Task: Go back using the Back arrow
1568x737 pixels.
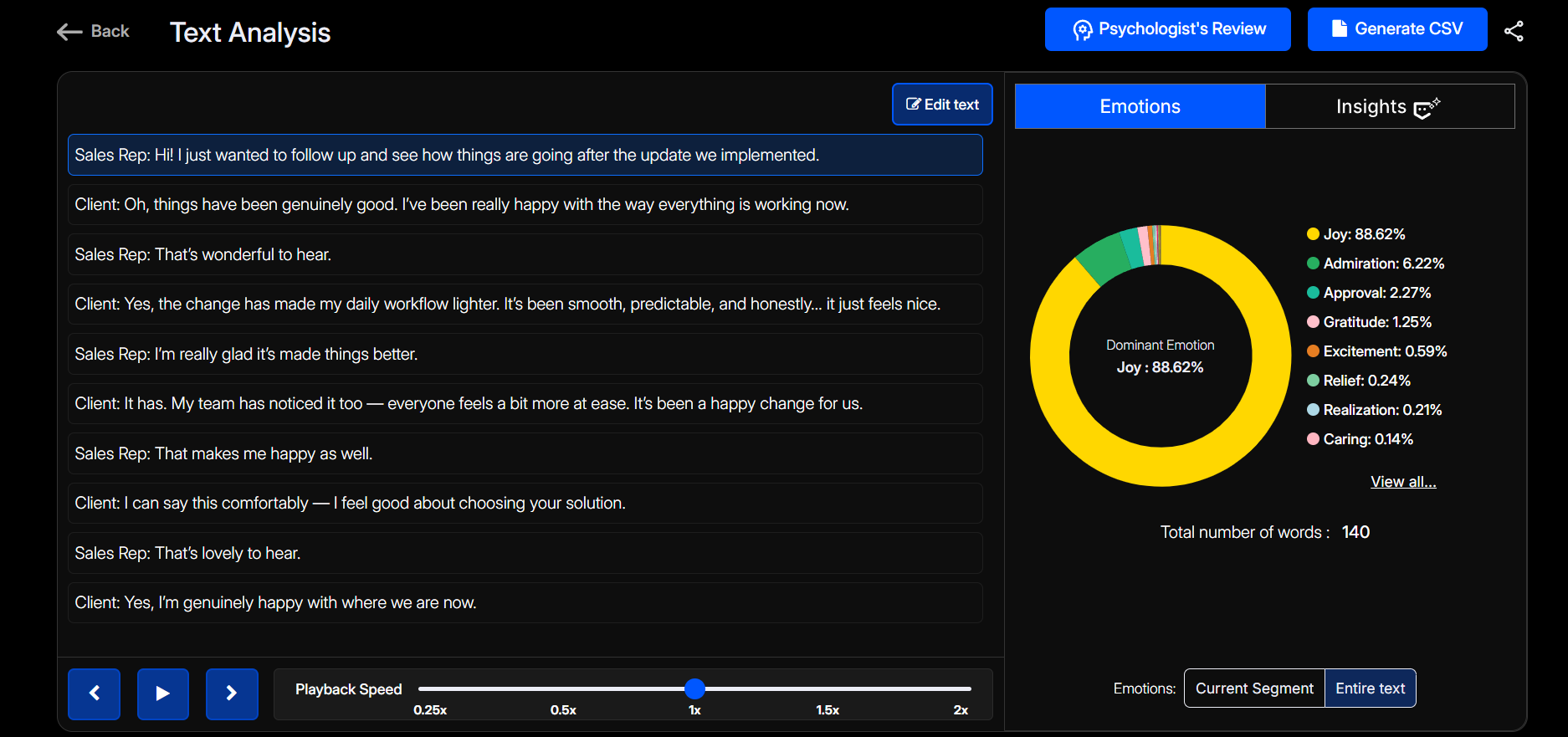Action: 93,32
